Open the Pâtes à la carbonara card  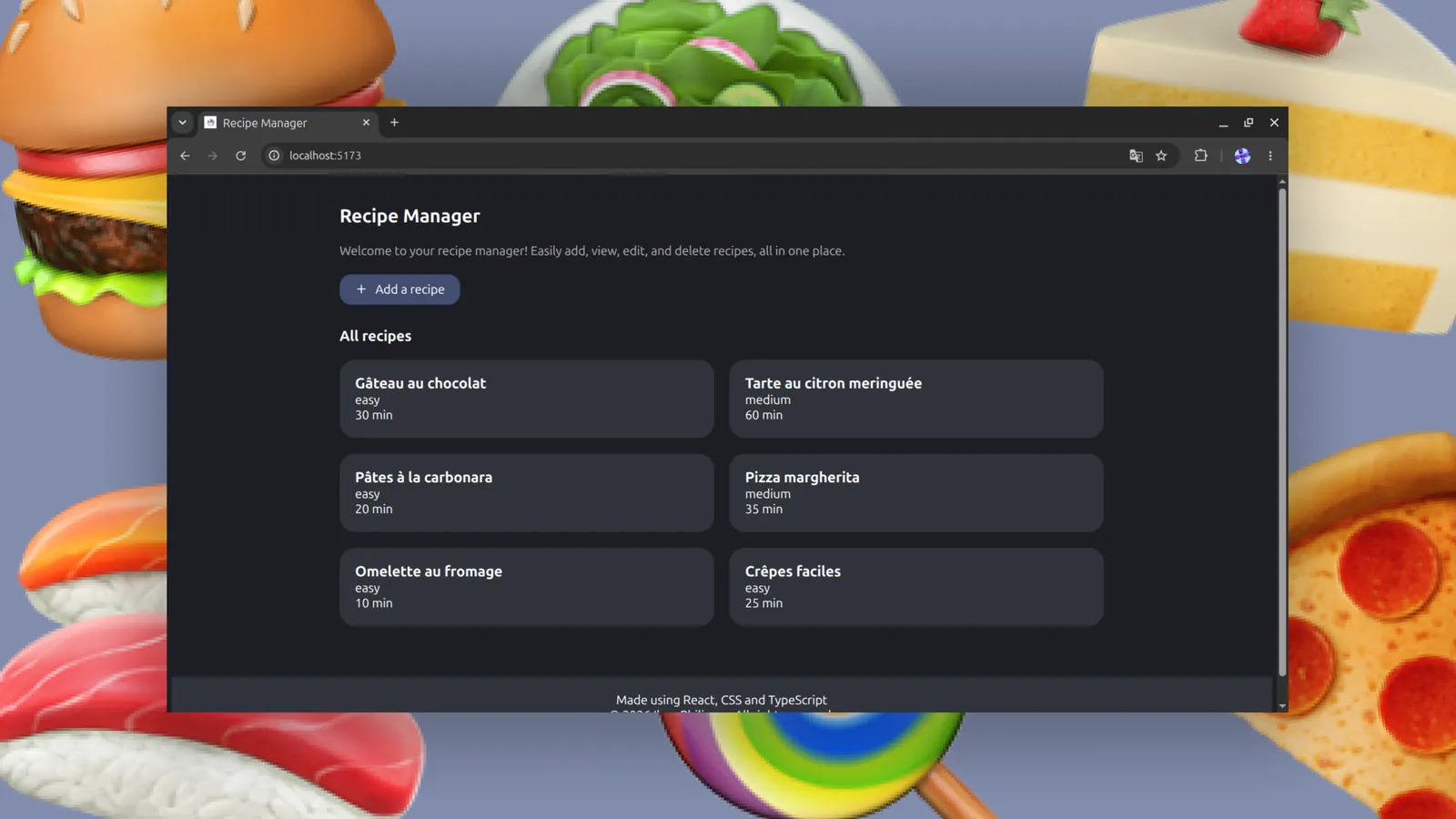pyautogui.click(x=526, y=492)
